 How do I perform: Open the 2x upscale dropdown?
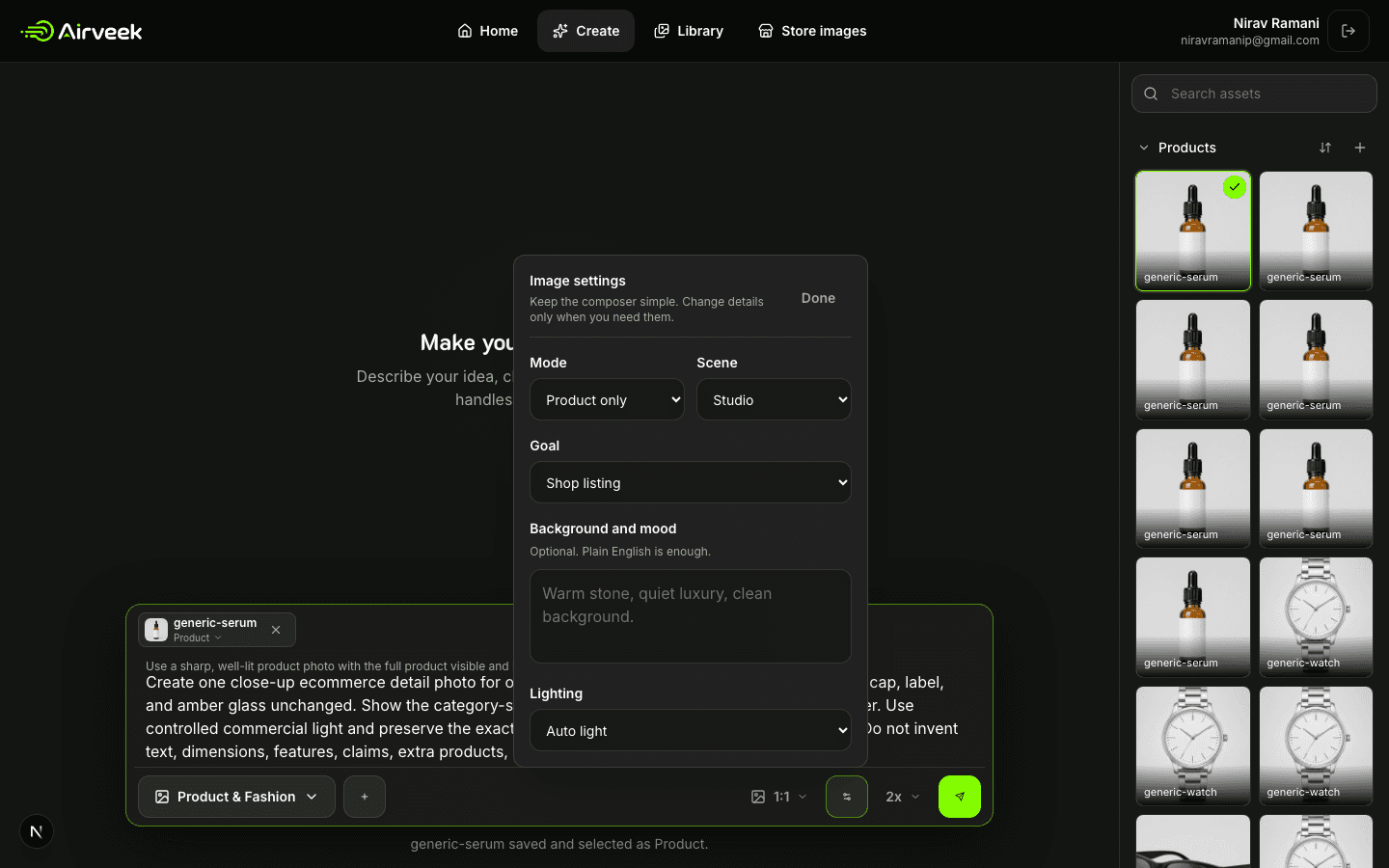click(903, 797)
